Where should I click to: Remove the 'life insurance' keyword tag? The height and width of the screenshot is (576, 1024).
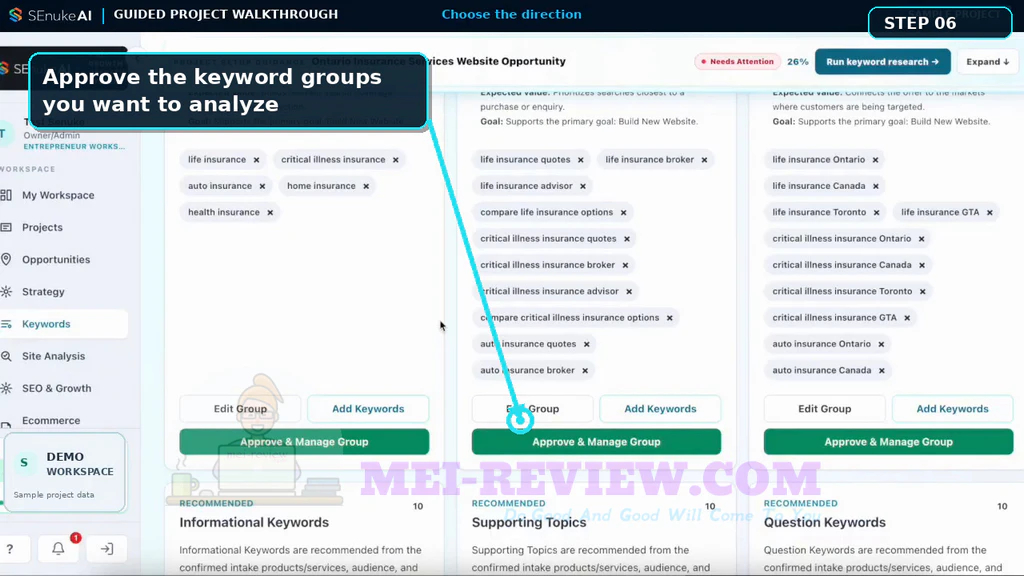point(257,160)
